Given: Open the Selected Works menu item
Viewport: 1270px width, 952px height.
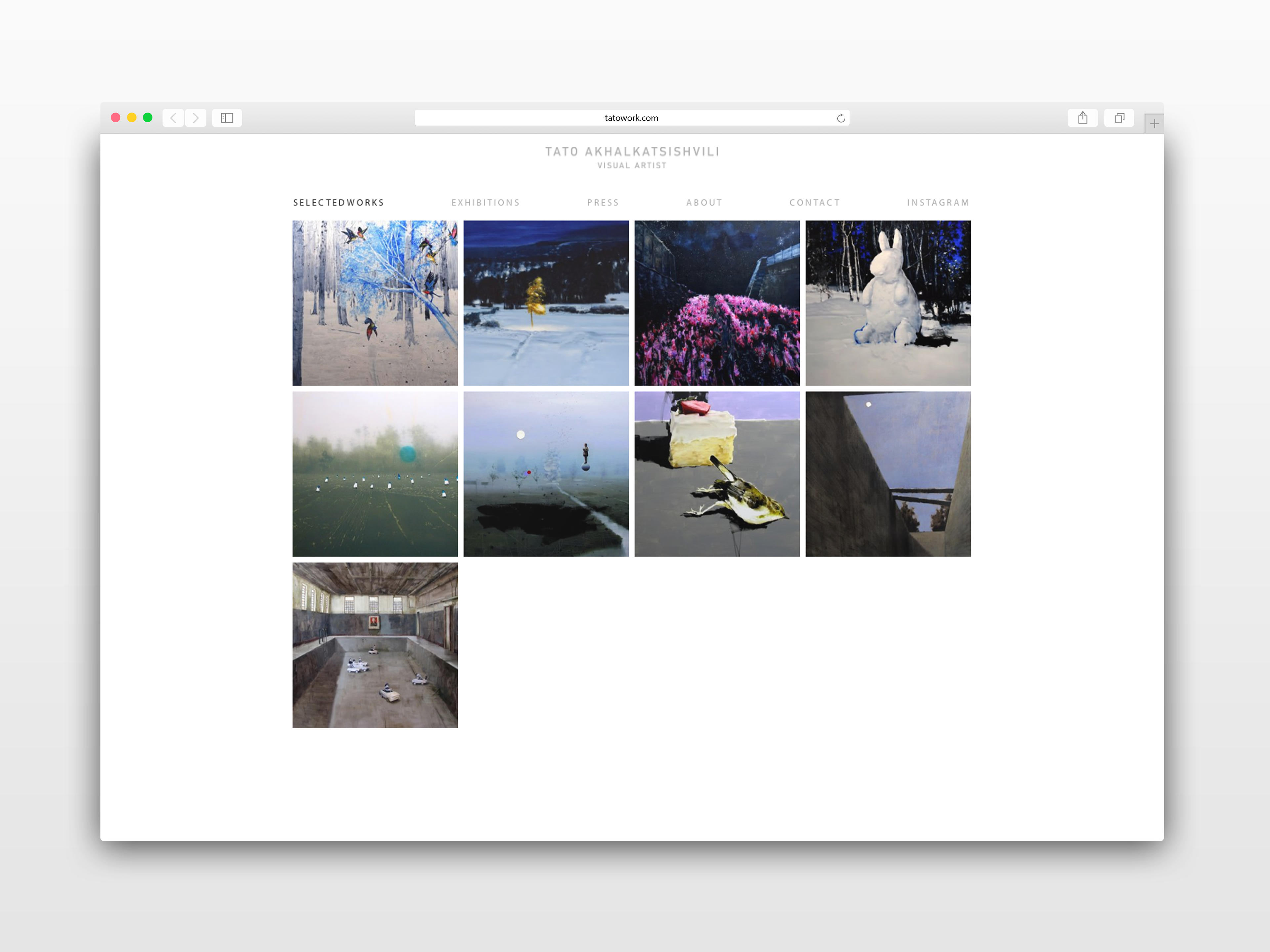Looking at the screenshot, I should [339, 203].
